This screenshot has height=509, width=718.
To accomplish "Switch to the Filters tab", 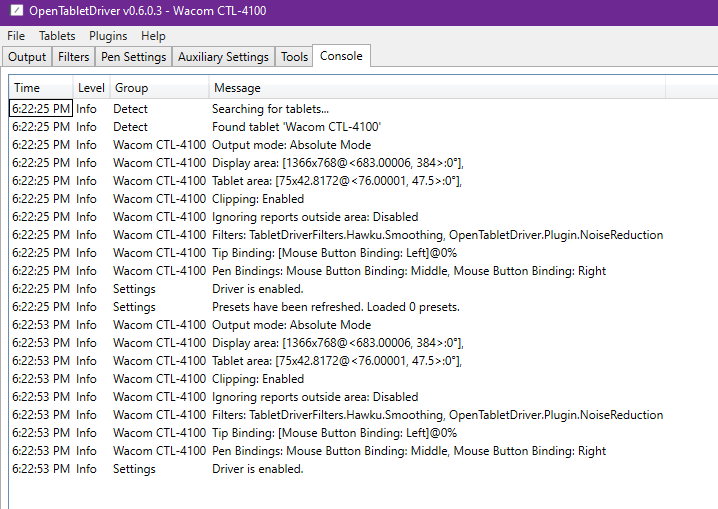I will click(x=73, y=57).
